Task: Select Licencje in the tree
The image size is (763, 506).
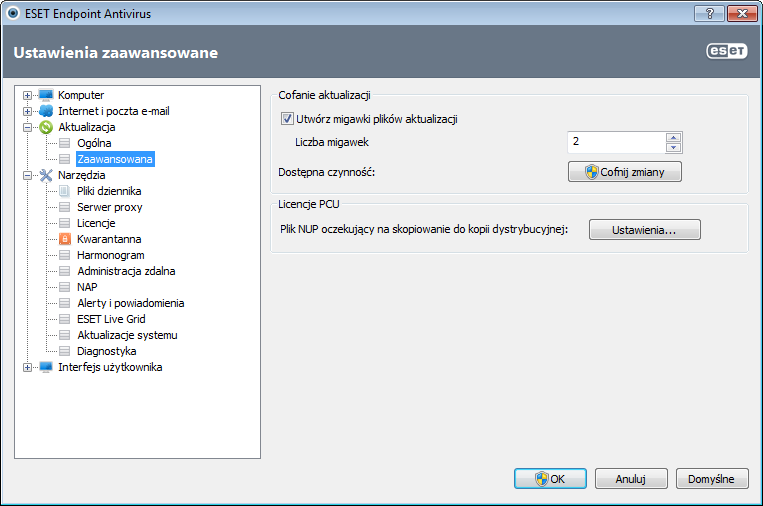Action: coord(96,223)
